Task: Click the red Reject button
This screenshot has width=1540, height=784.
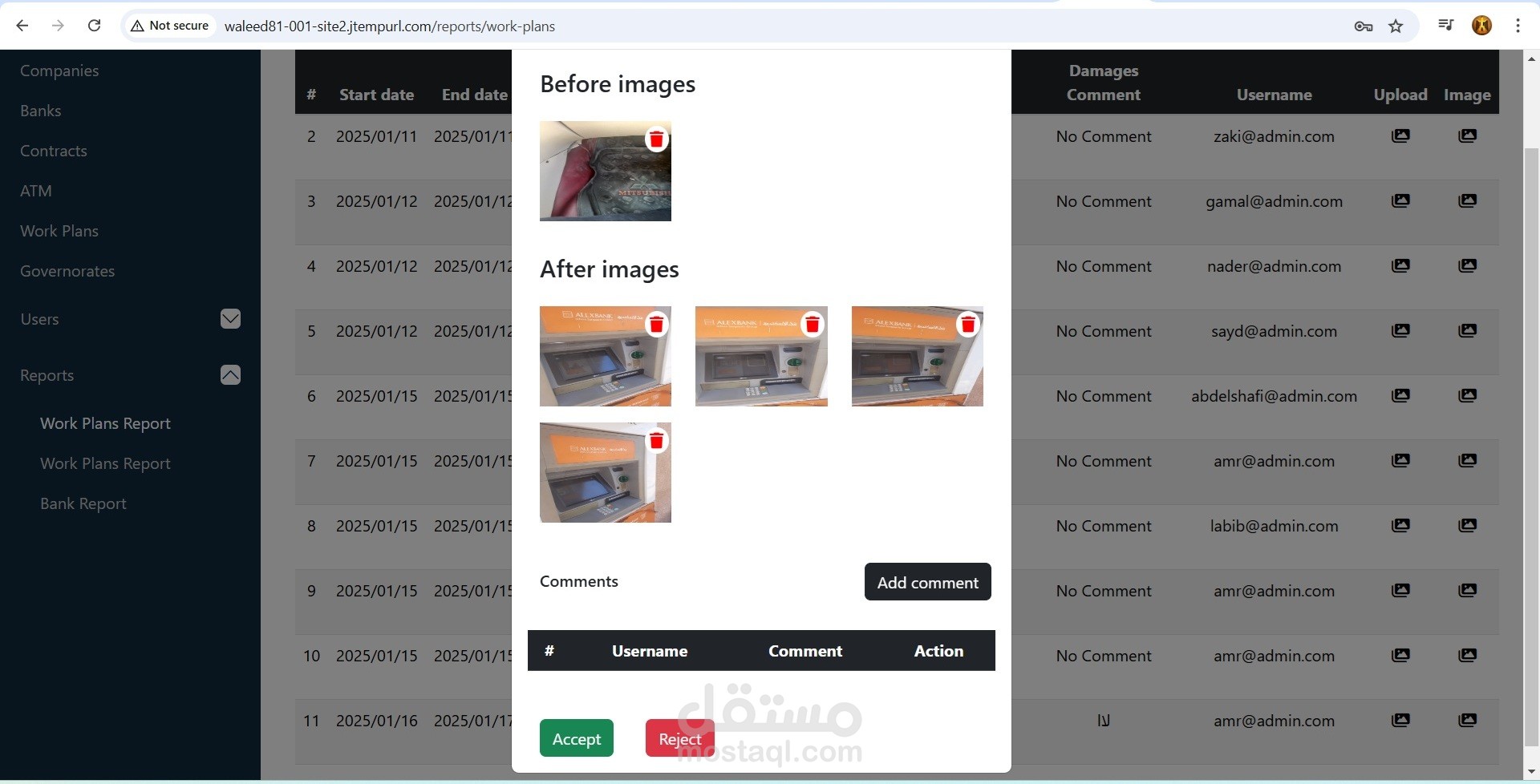Action: click(x=679, y=738)
